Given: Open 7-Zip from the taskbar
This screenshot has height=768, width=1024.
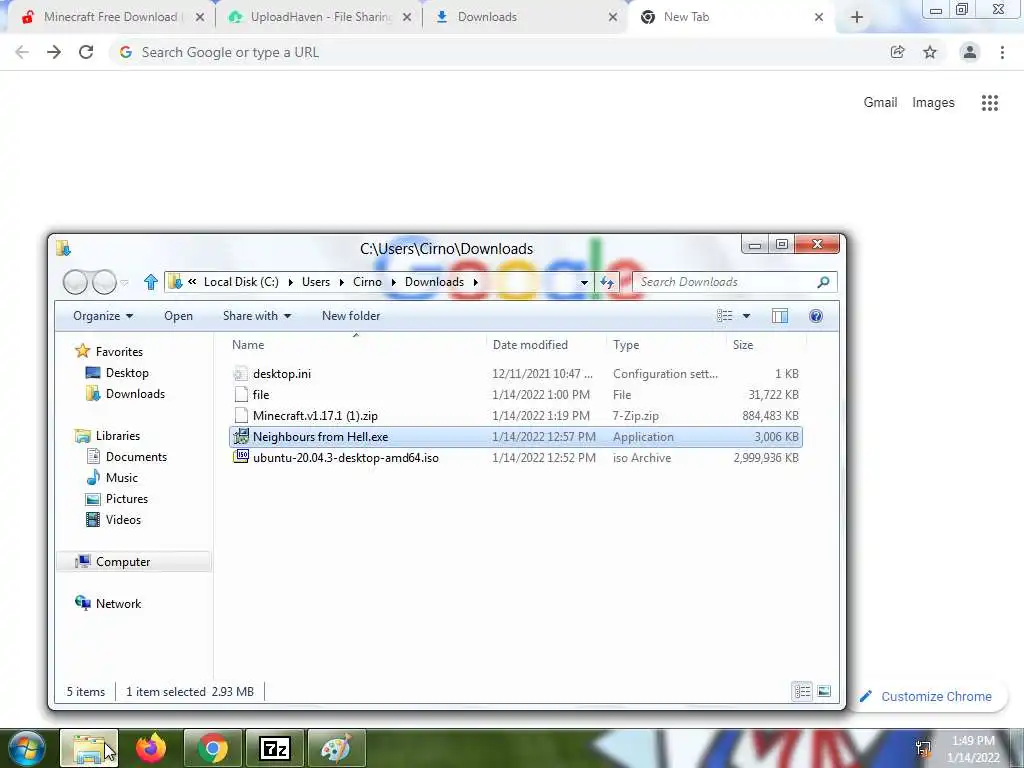Looking at the screenshot, I should [x=274, y=748].
